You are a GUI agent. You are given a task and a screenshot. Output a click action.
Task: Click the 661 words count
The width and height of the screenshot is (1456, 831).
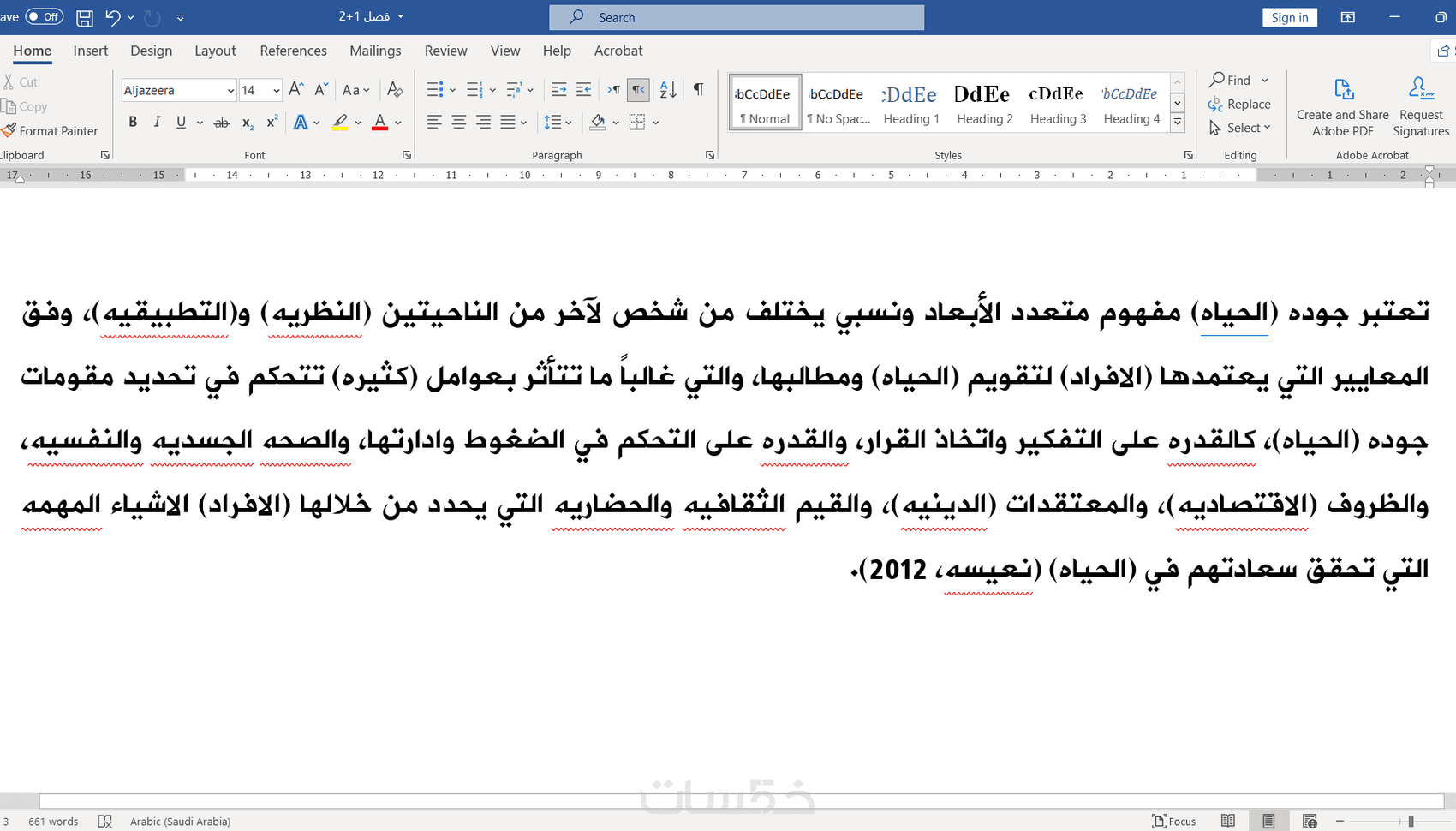click(x=53, y=822)
